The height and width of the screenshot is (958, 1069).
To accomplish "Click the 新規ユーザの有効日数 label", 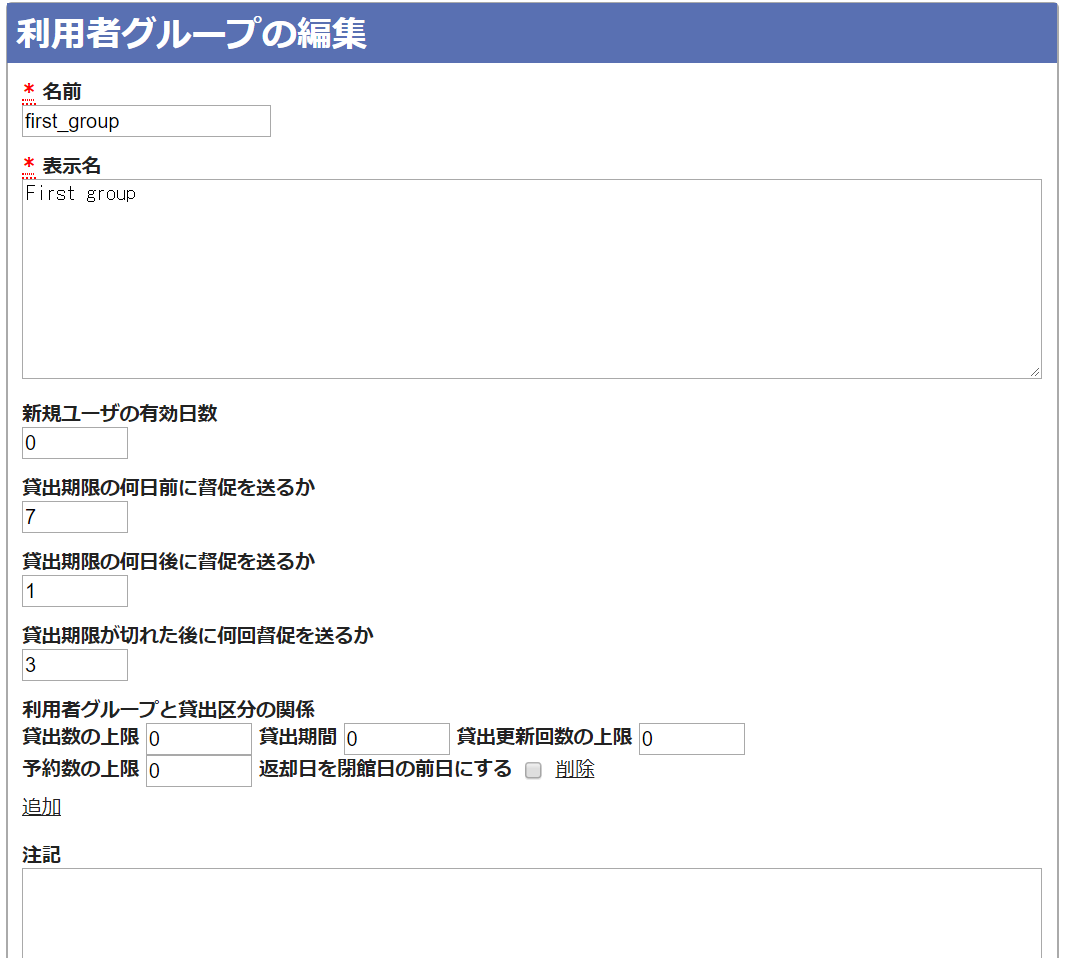I will tap(120, 413).
